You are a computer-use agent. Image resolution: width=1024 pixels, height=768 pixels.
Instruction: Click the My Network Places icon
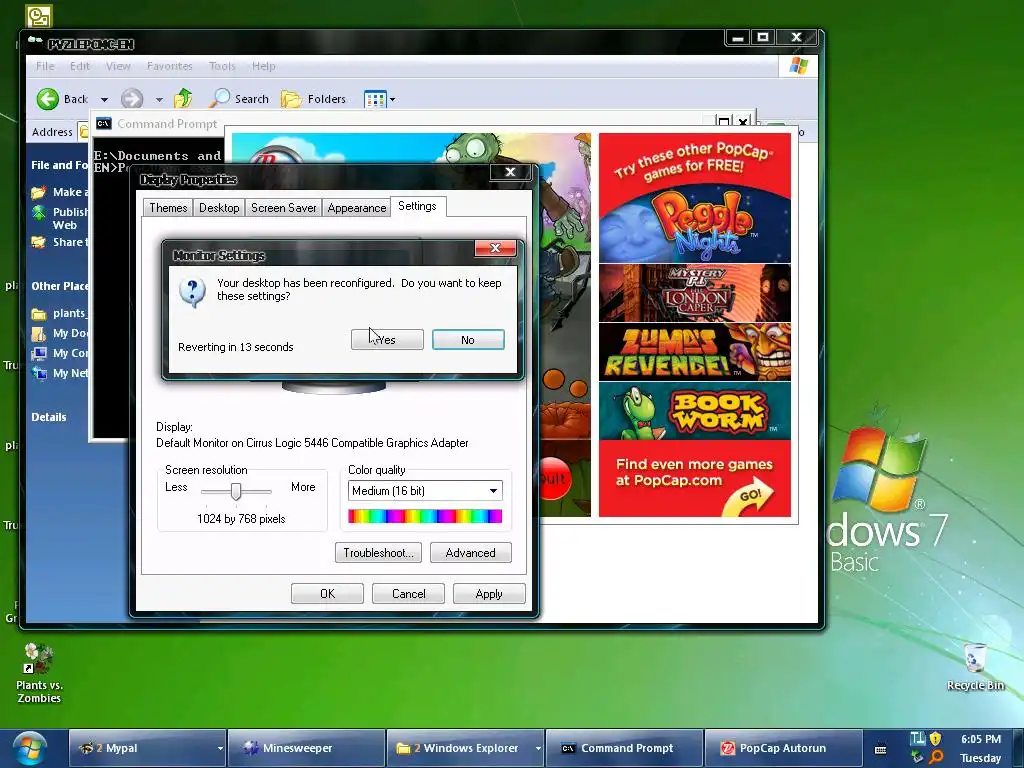pyautogui.click(x=39, y=374)
